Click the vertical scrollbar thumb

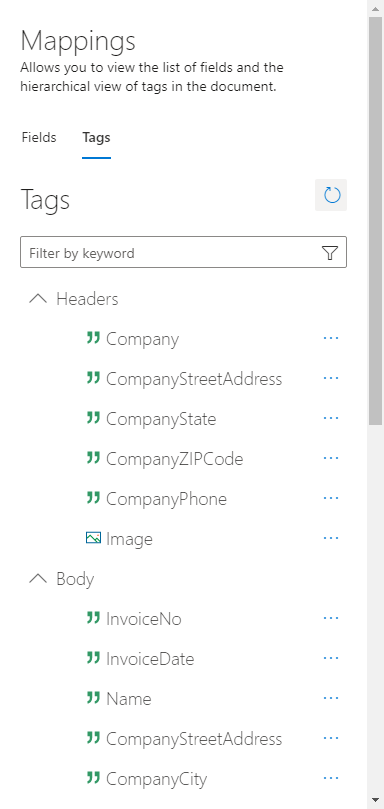[x=375, y=221]
